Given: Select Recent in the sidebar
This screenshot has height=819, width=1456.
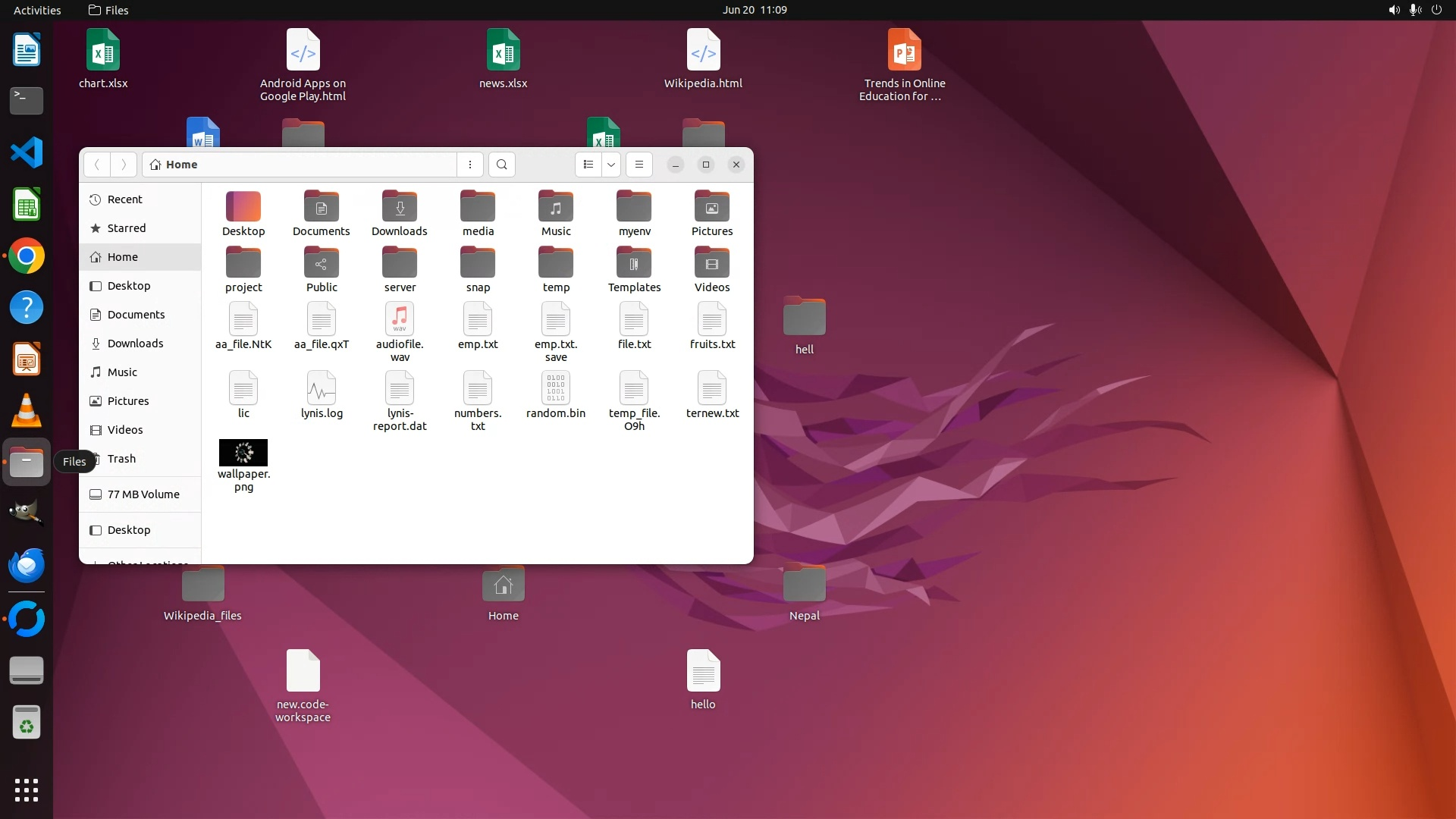Looking at the screenshot, I should 124,199.
